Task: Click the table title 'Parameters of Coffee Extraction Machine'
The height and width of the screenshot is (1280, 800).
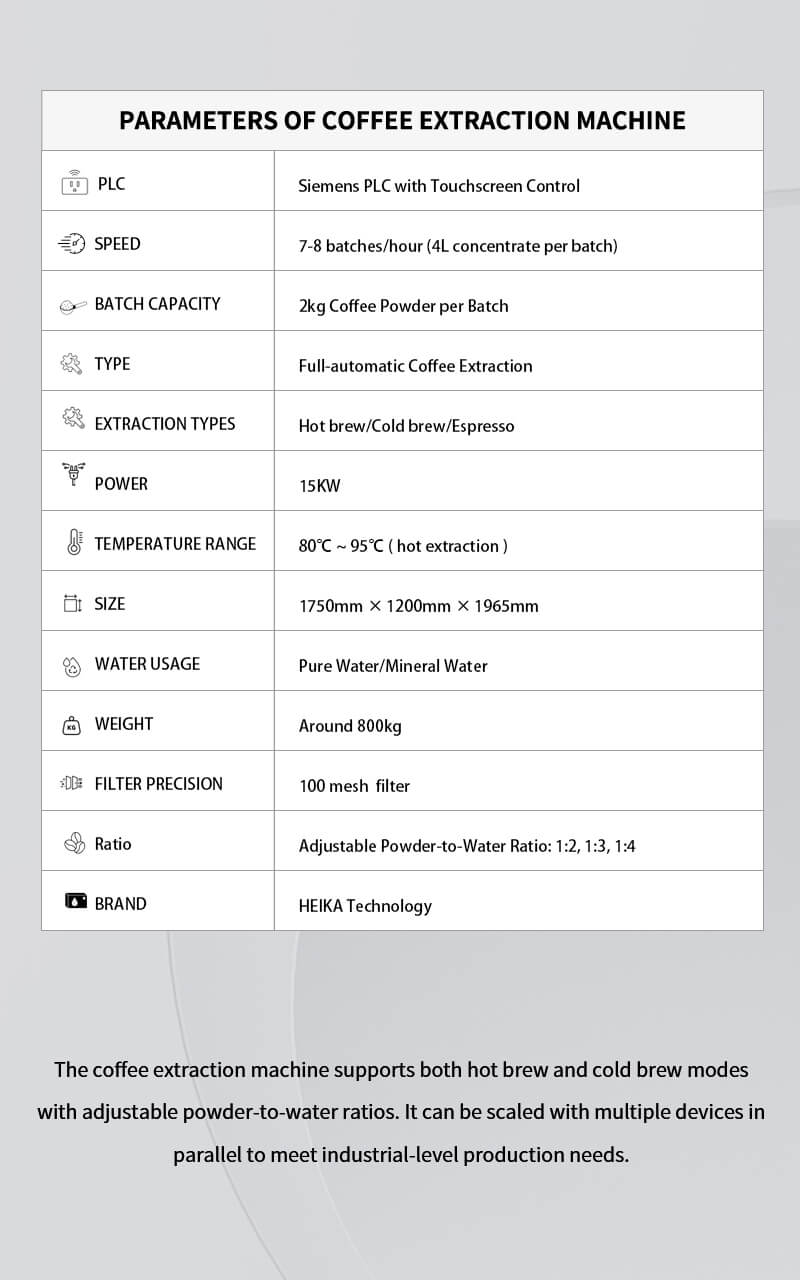Action: point(402,121)
